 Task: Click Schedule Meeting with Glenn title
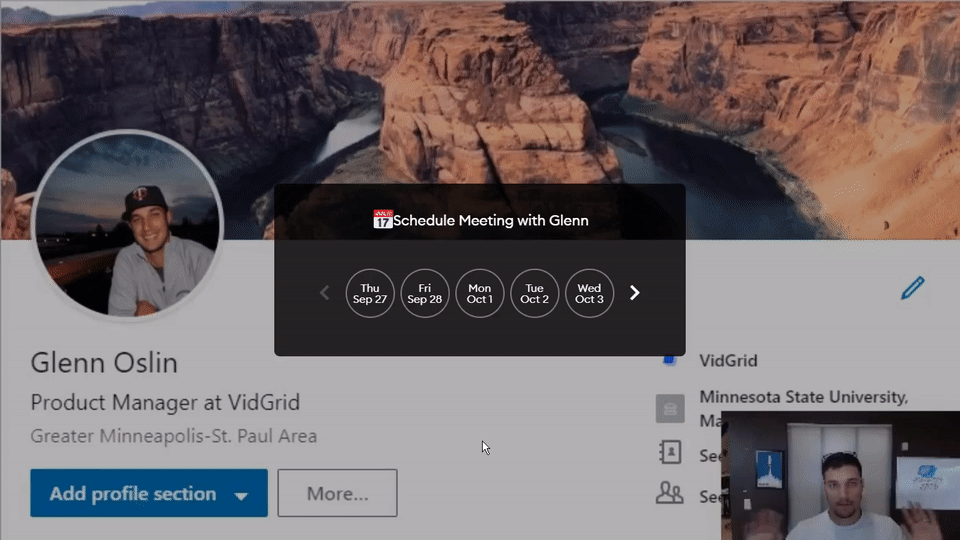490,220
